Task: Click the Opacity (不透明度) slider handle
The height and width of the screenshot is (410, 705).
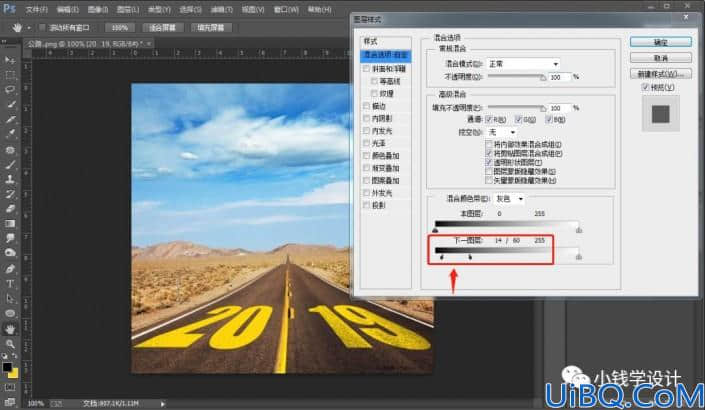Action: coord(543,78)
